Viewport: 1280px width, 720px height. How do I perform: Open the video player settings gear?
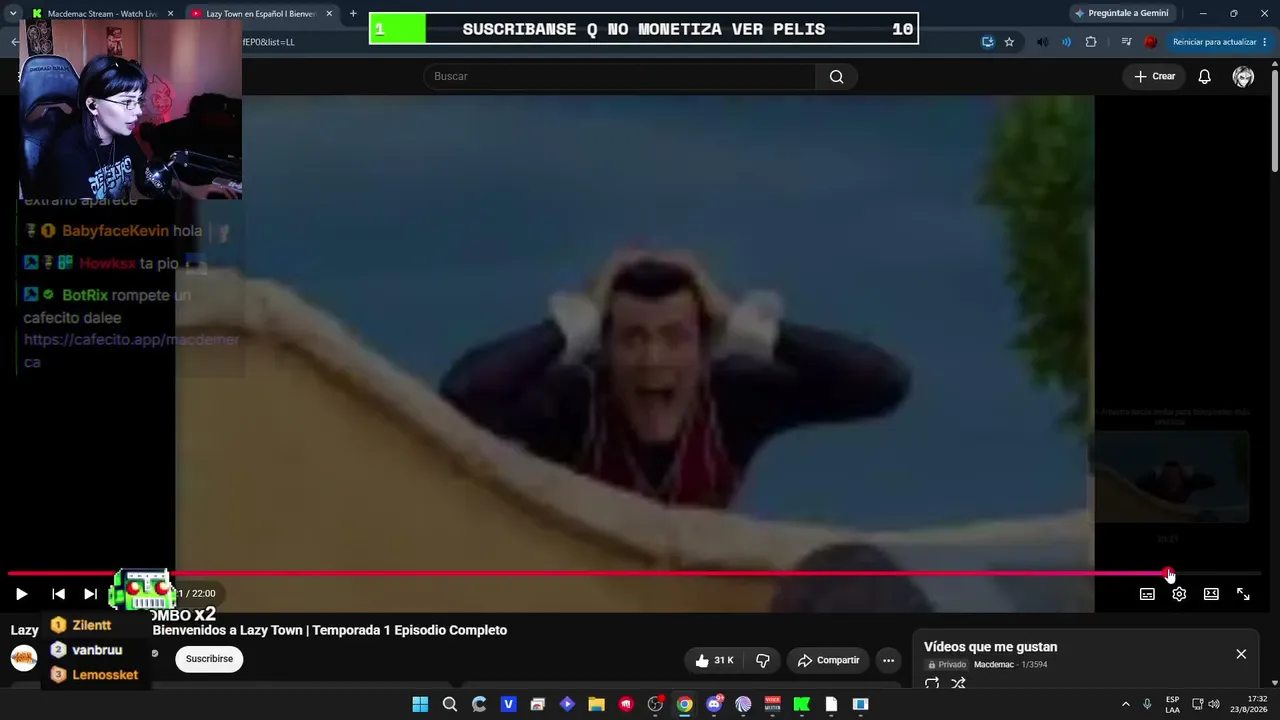[1179, 594]
